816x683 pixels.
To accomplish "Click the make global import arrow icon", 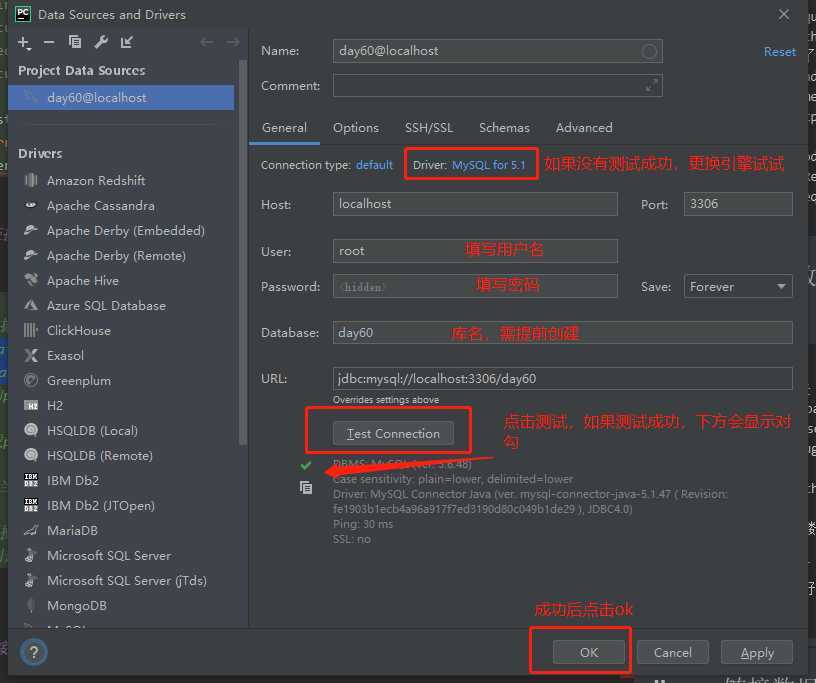I will pos(127,42).
